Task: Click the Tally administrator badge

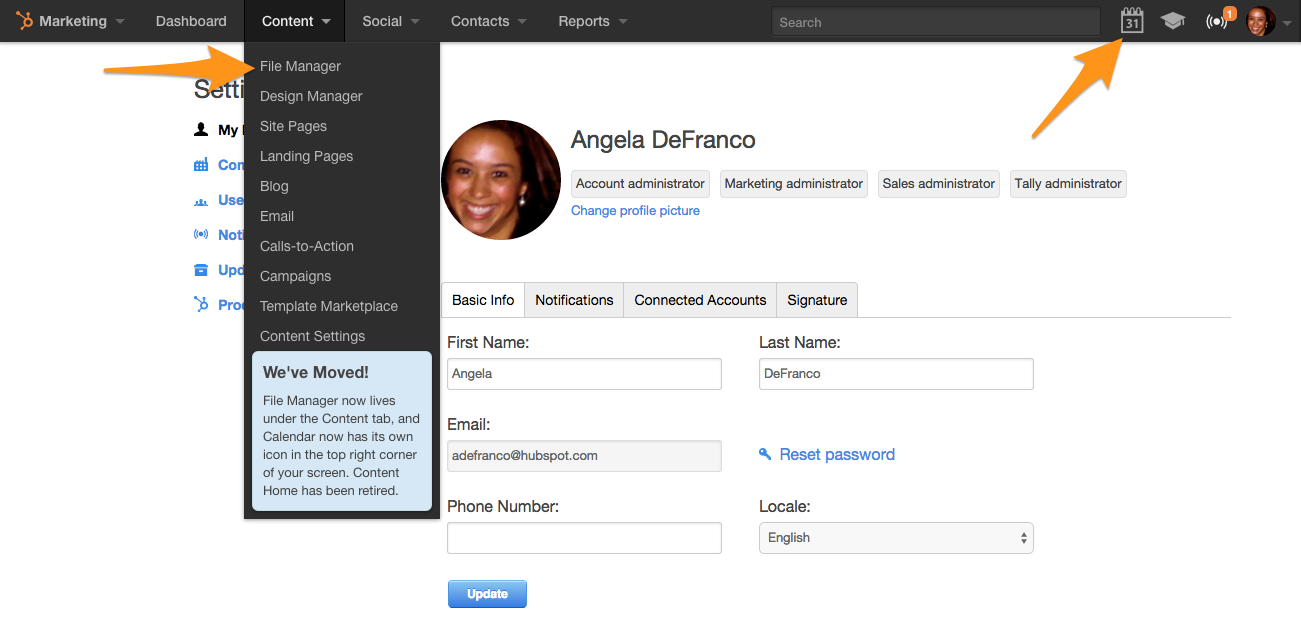Action: 1068,184
